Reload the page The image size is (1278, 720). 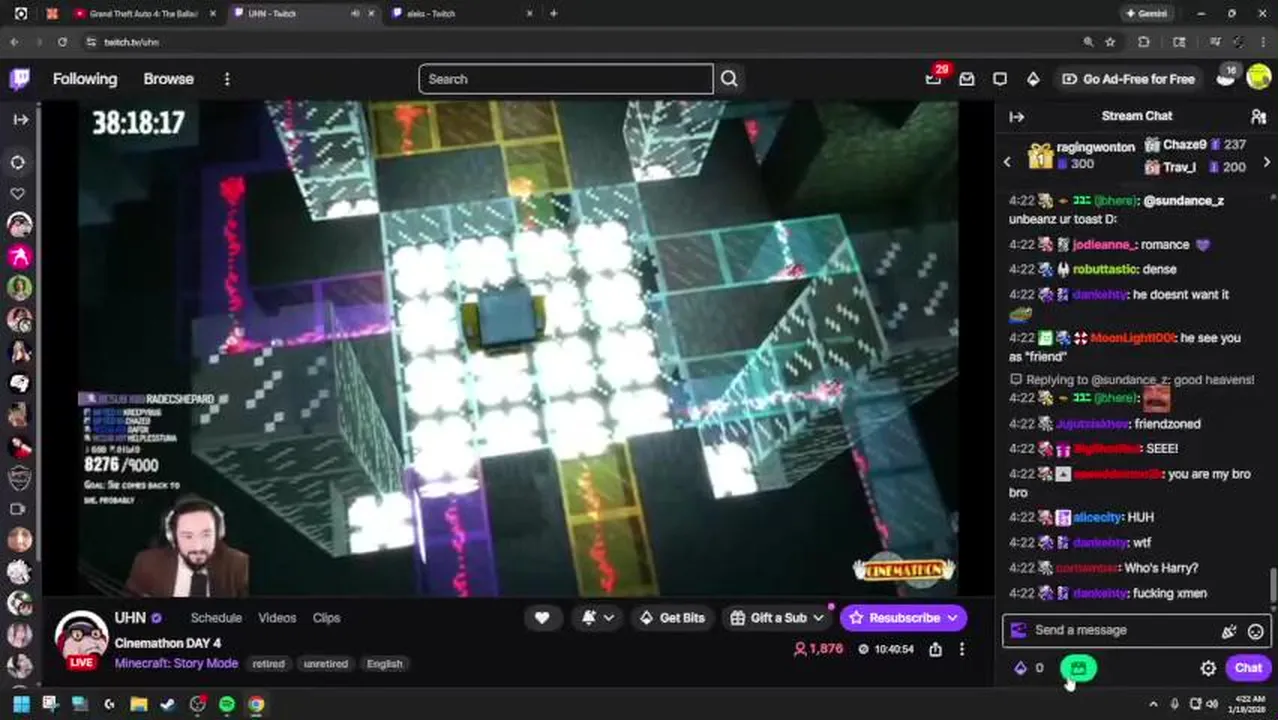click(62, 42)
